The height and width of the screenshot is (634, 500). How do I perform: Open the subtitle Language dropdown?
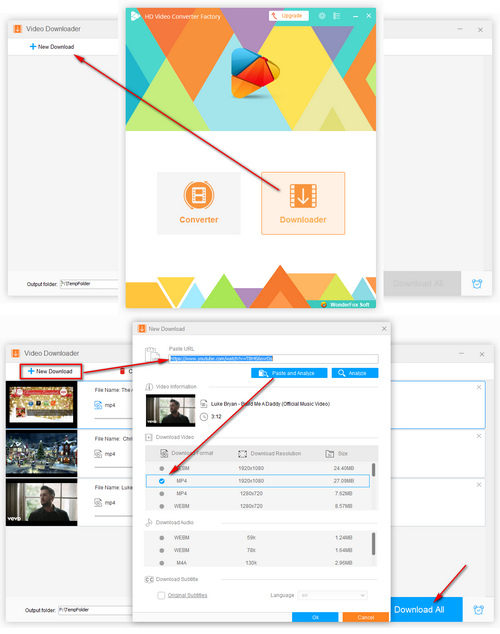click(332, 595)
